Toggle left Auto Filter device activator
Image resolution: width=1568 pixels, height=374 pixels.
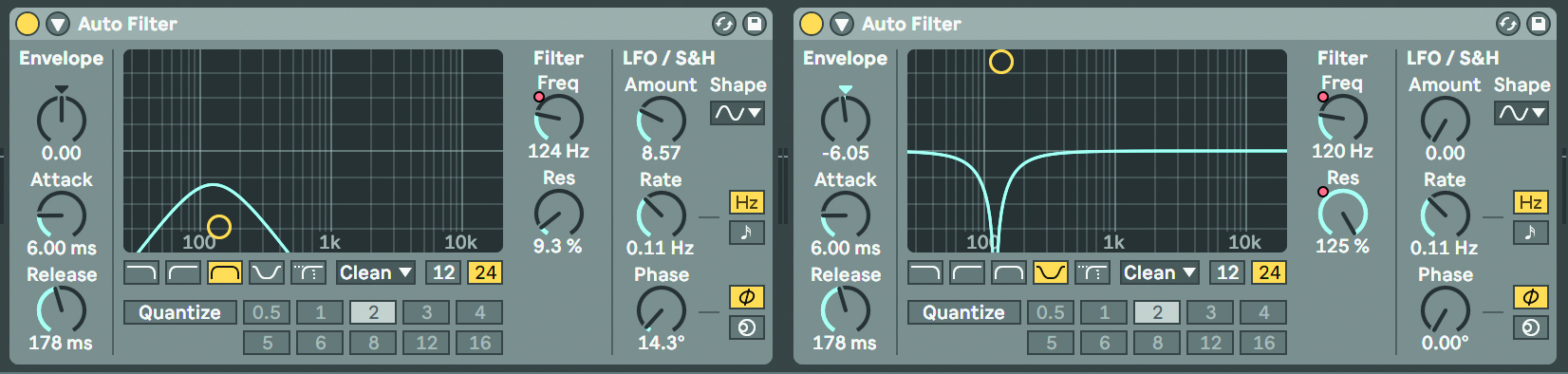click(28, 24)
